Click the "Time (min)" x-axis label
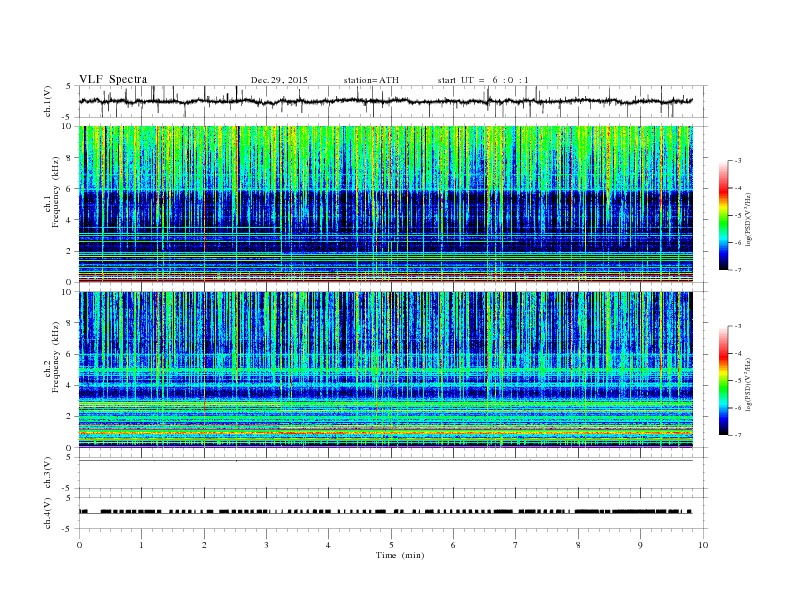The height and width of the screenshot is (612, 792). click(x=400, y=555)
